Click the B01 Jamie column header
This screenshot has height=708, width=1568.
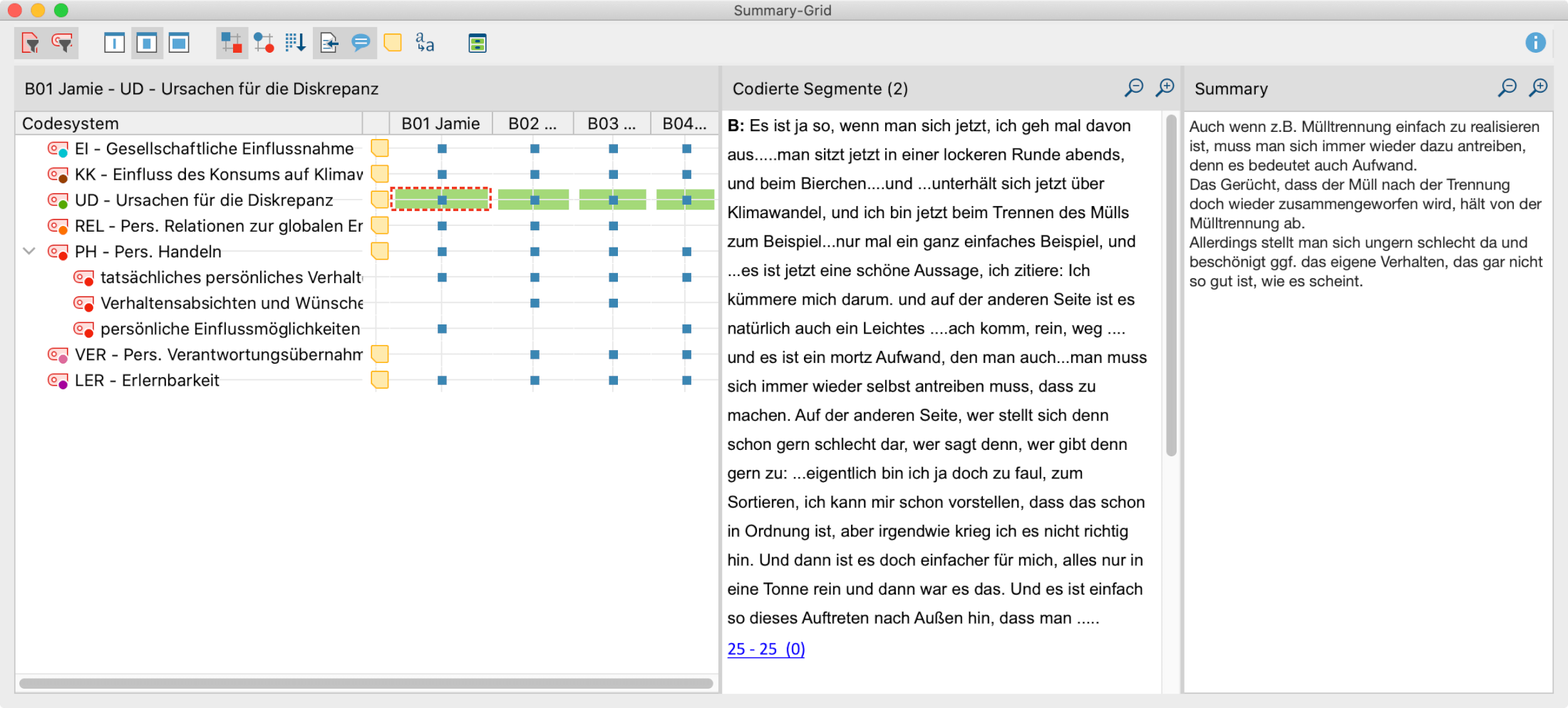(440, 123)
